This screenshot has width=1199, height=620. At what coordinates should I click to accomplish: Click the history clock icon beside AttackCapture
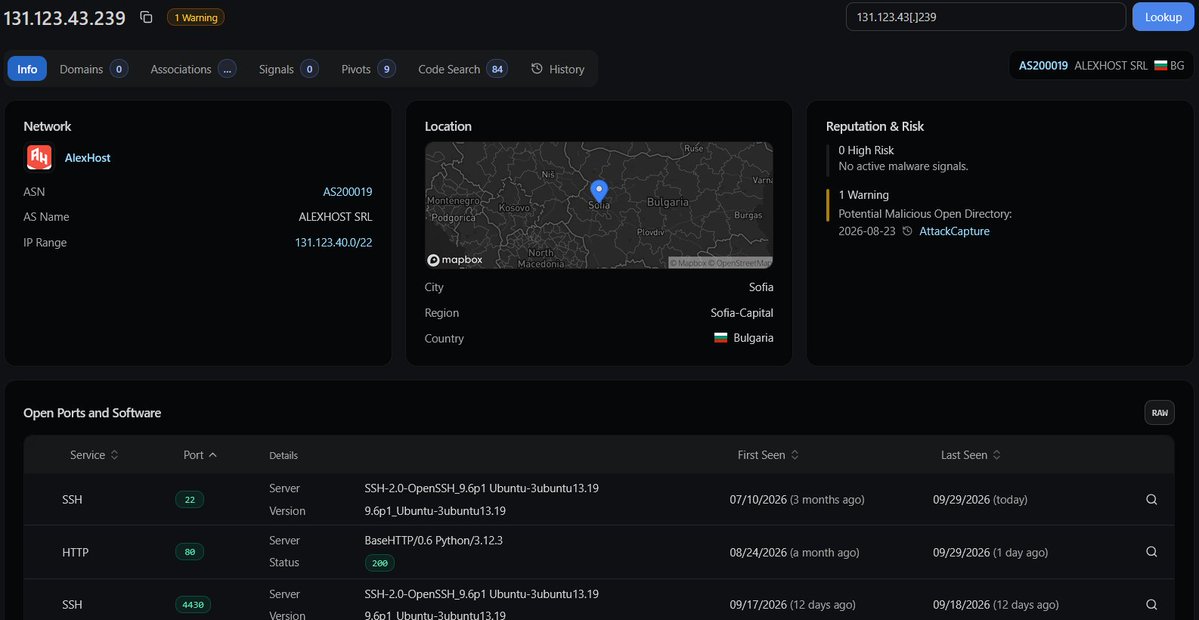907,231
